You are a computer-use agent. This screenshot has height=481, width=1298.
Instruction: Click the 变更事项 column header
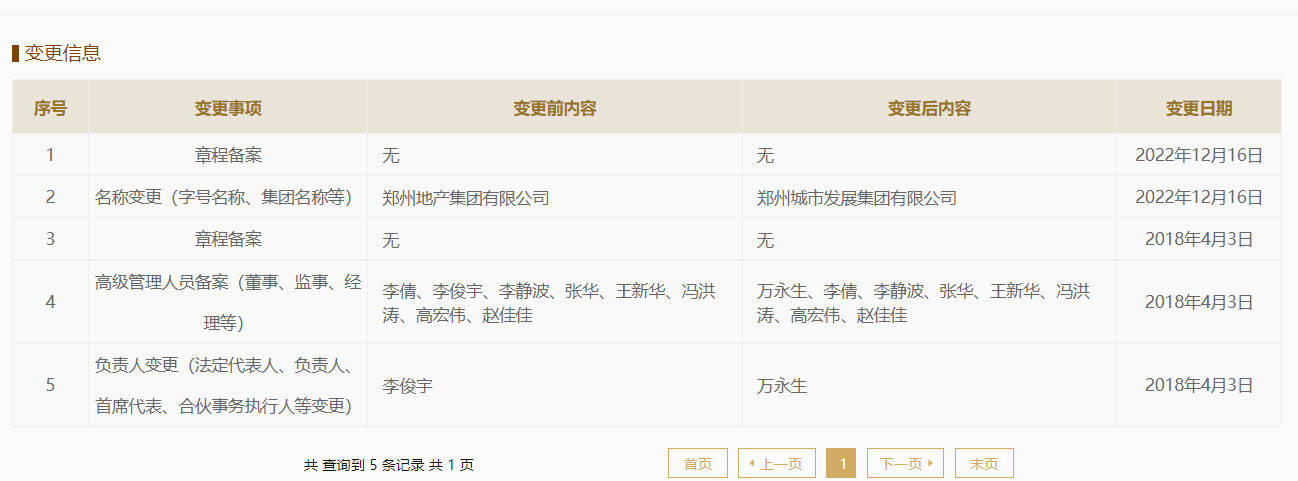click(228, 108)
